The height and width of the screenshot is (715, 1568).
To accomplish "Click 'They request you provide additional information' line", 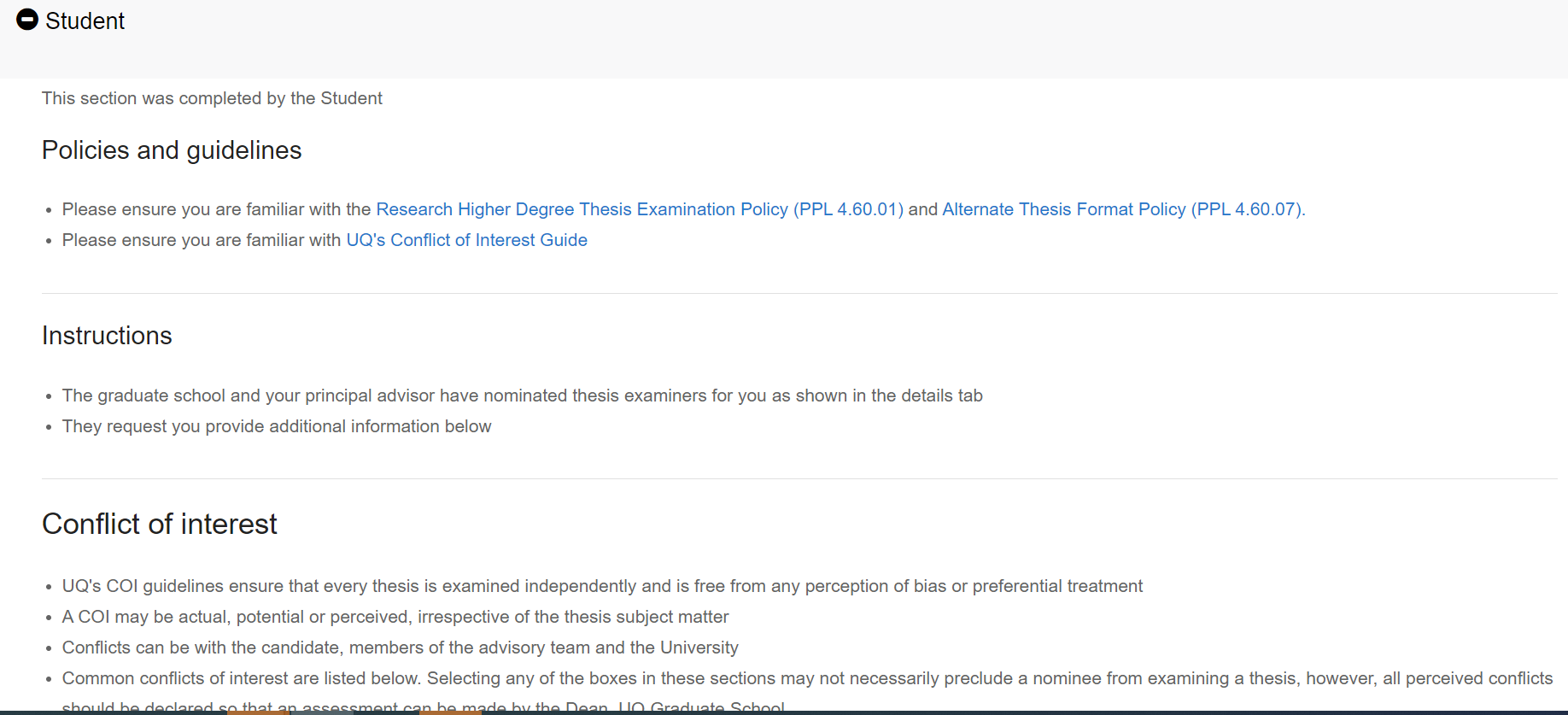I will click(277, 426).
